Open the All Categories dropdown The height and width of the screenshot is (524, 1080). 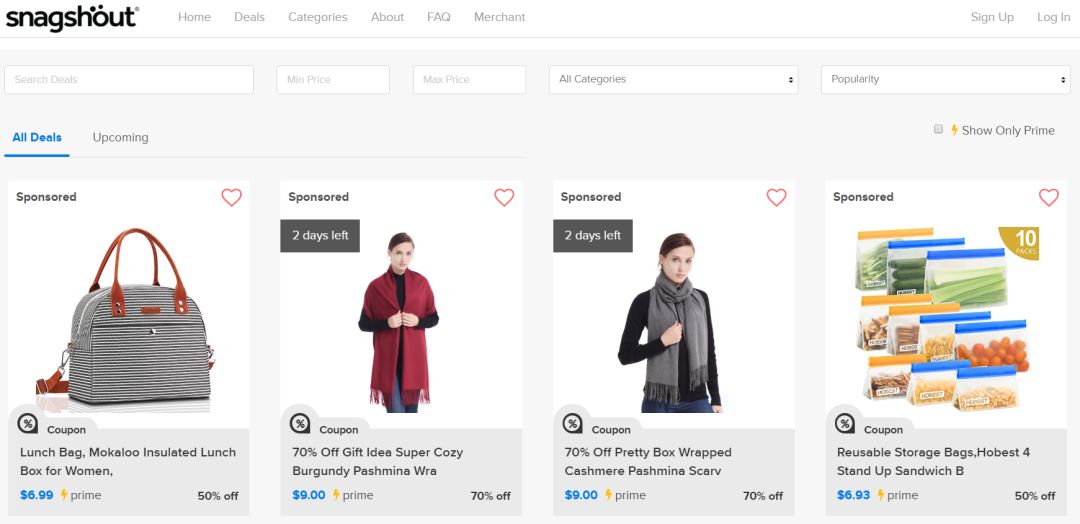click(x=673, y=79)
